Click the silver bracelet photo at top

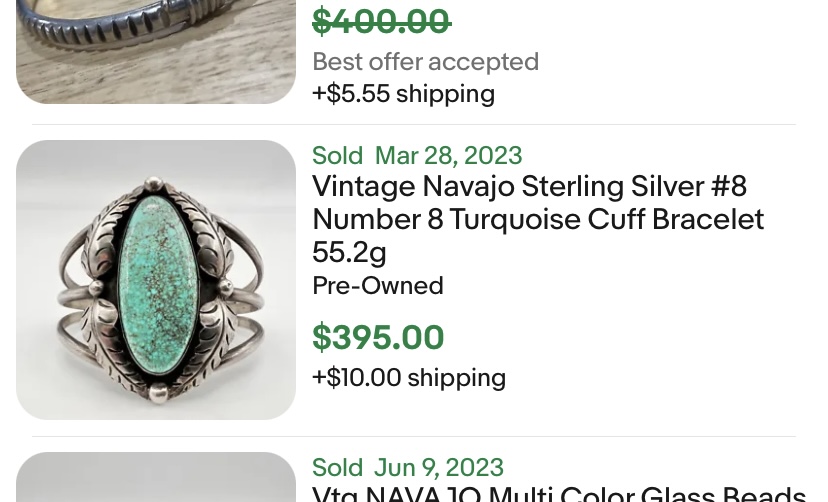coord(156,50)
